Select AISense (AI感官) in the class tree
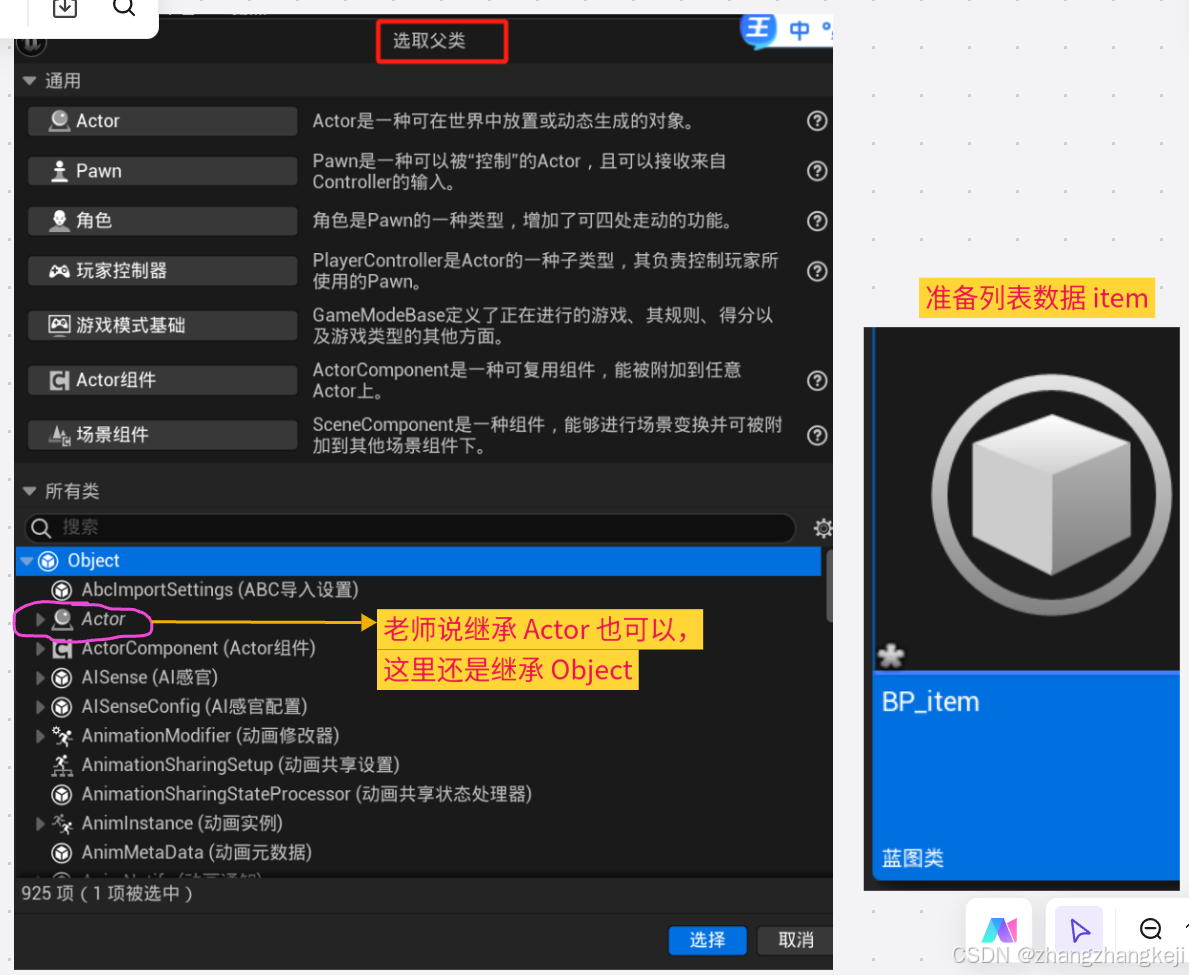 140,677
